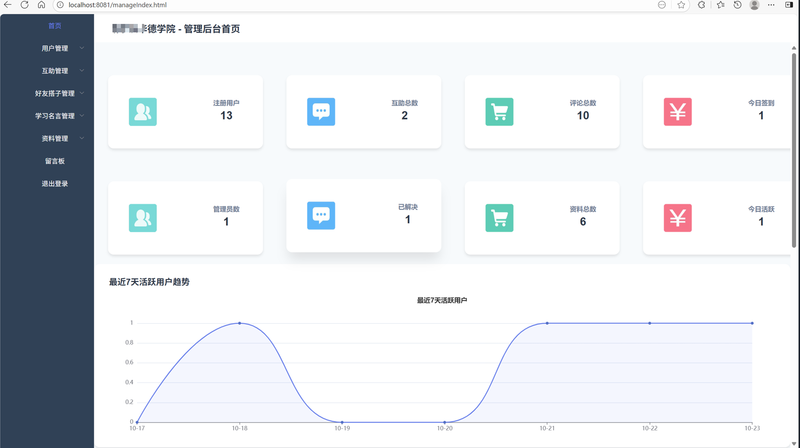Select 首页 in the sidebar

point(55,26)
